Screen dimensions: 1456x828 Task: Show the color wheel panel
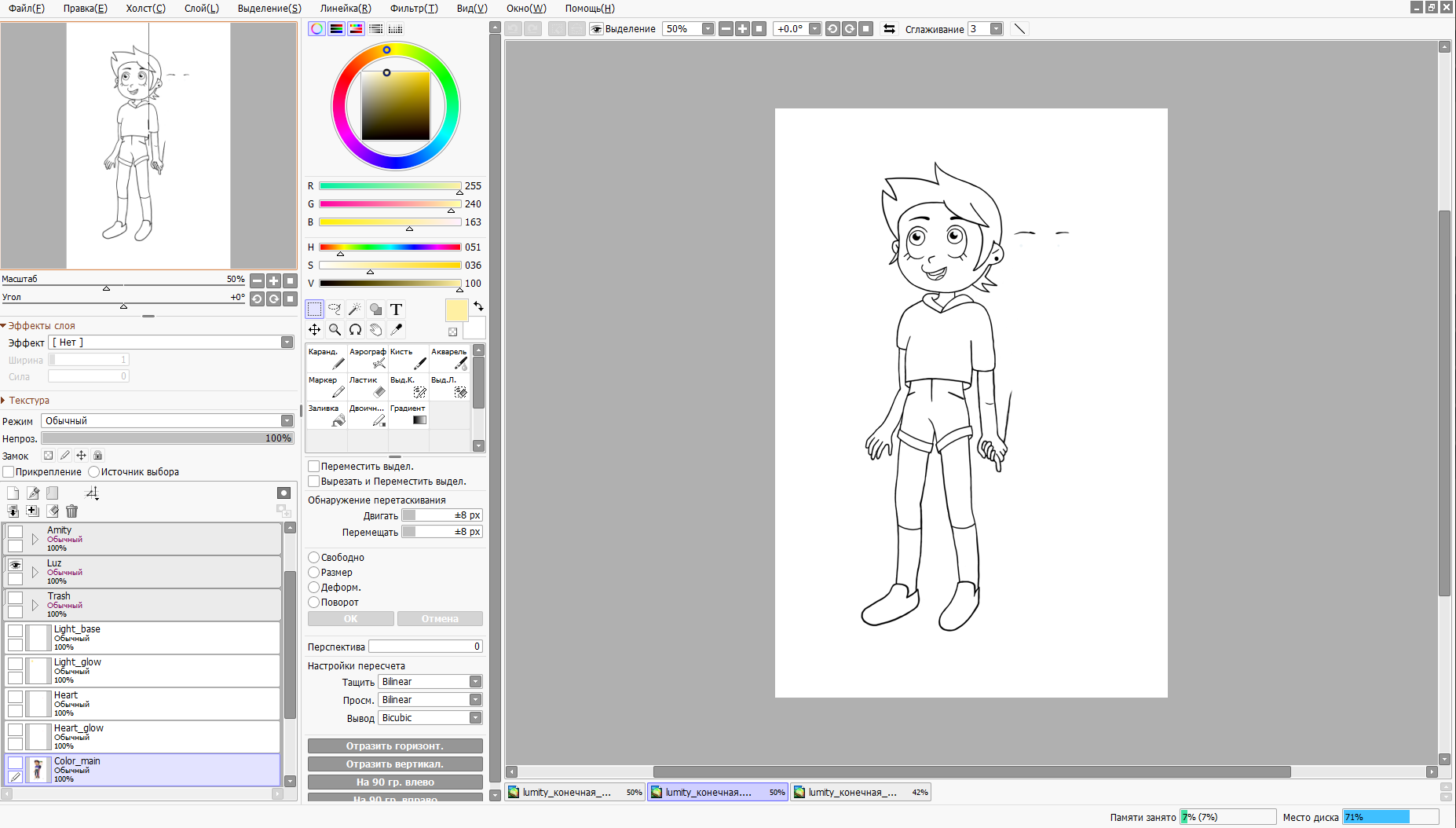click(x=316, y=29)
